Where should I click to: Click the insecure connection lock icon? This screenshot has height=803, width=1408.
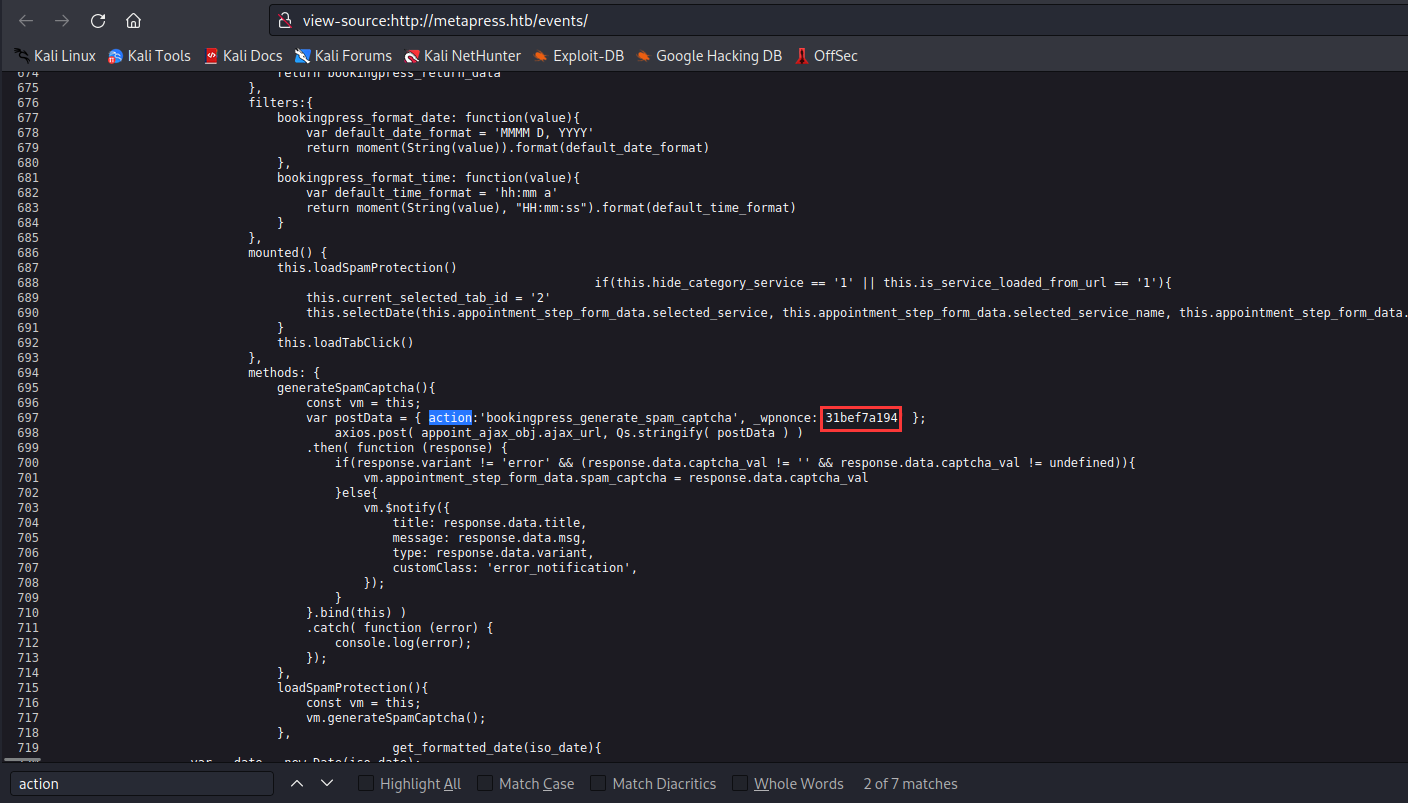tap(284, 20)
